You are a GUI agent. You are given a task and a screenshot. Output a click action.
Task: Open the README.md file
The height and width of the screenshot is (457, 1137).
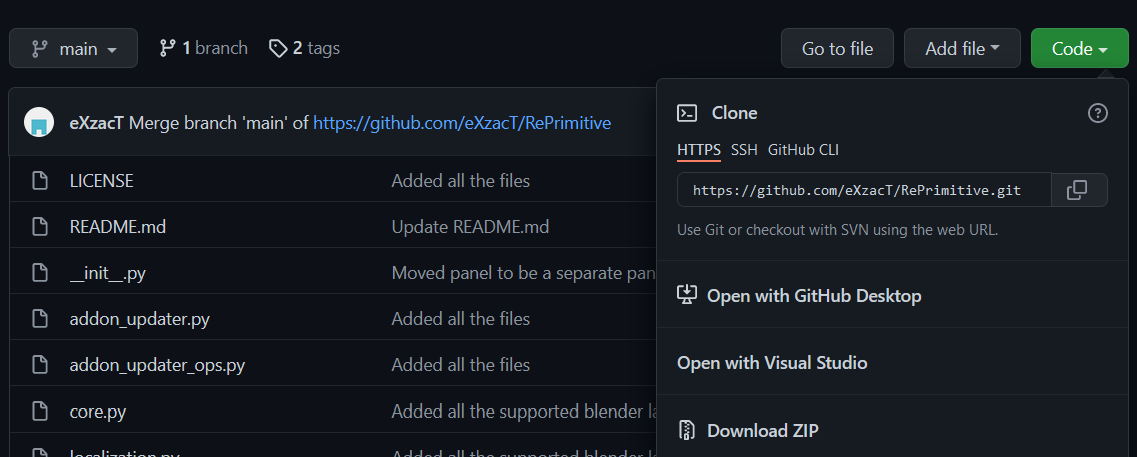pyautogui.click(x=118, y=227)
